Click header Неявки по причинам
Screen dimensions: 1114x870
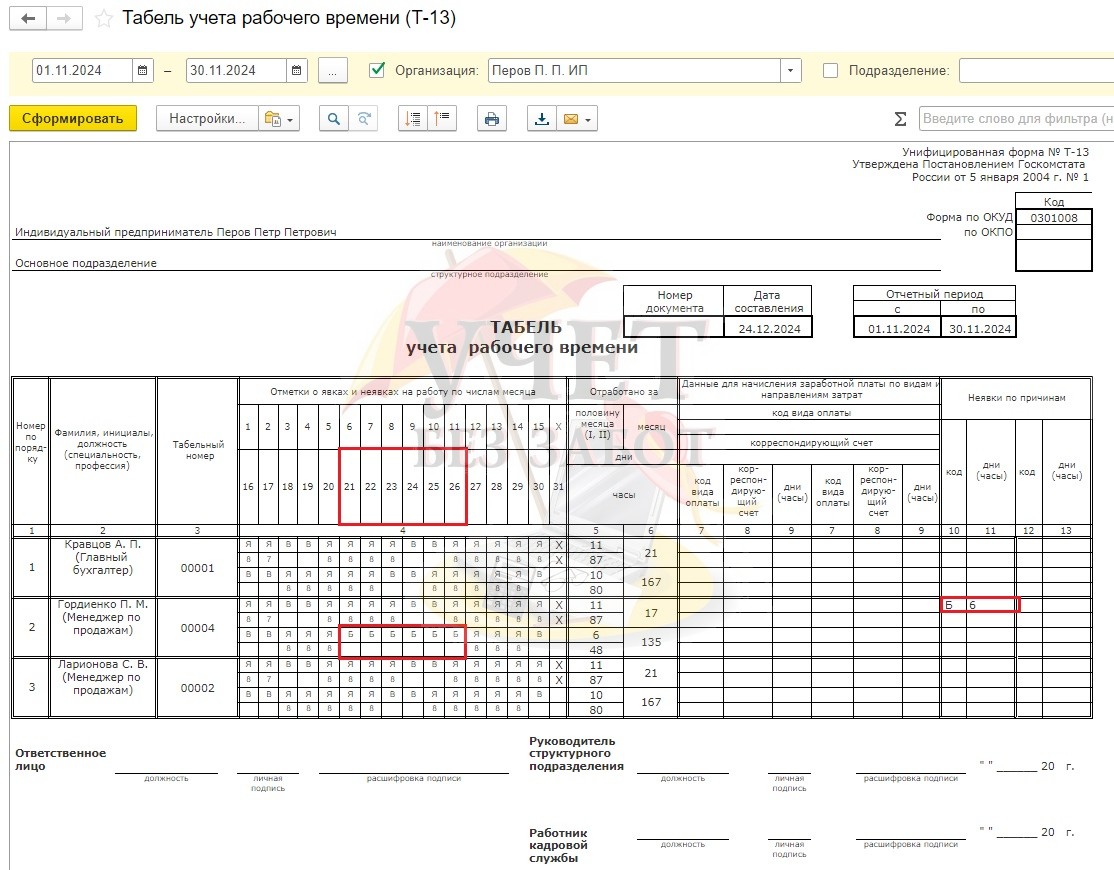pos(1017,398)
